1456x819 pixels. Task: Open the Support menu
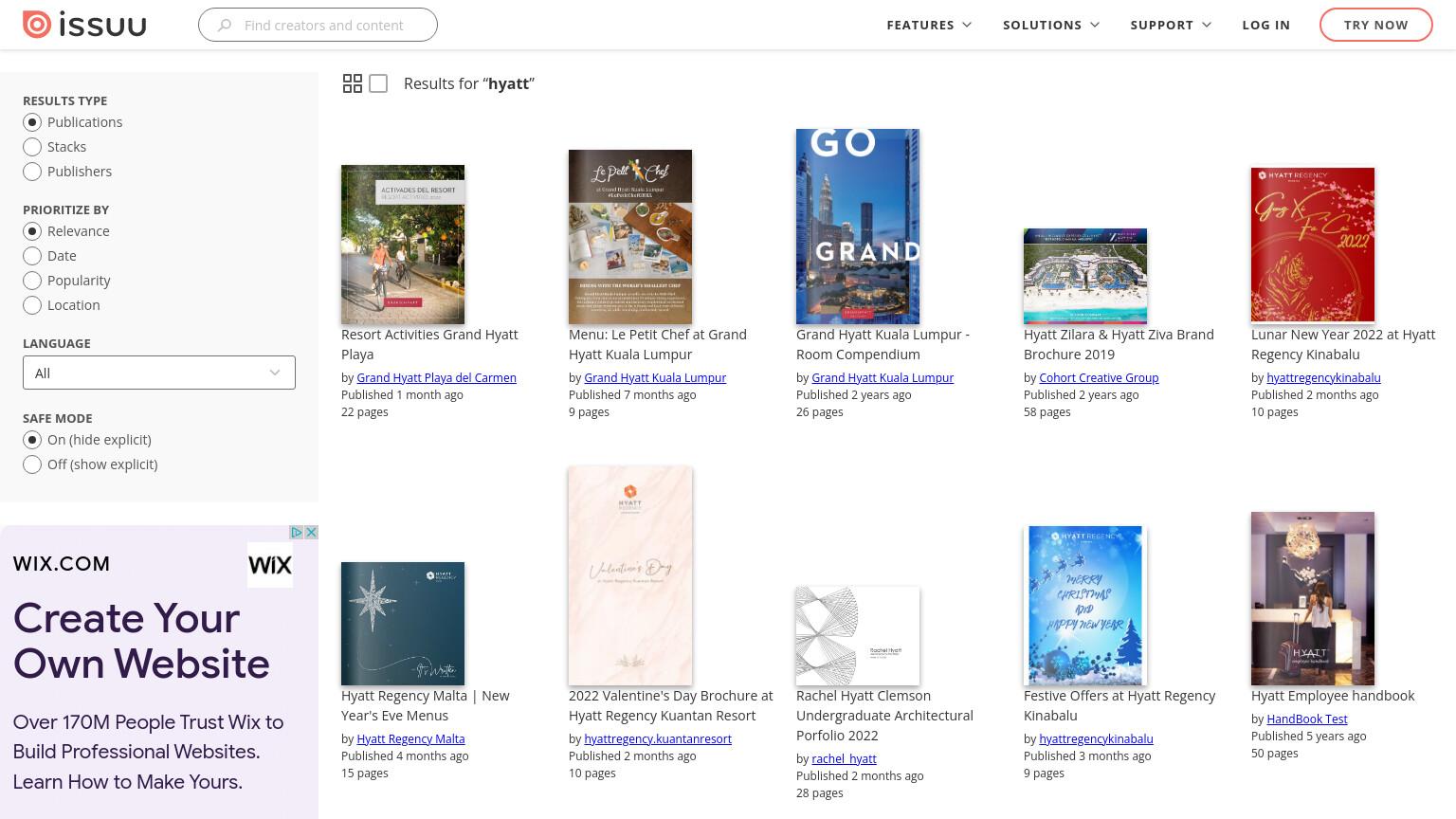pyautogui.click(x=1171, y=25)
